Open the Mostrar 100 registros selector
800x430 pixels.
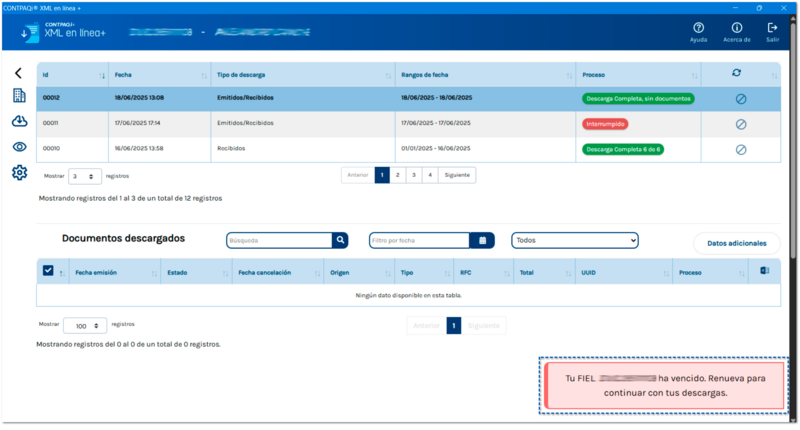[84, 326]
